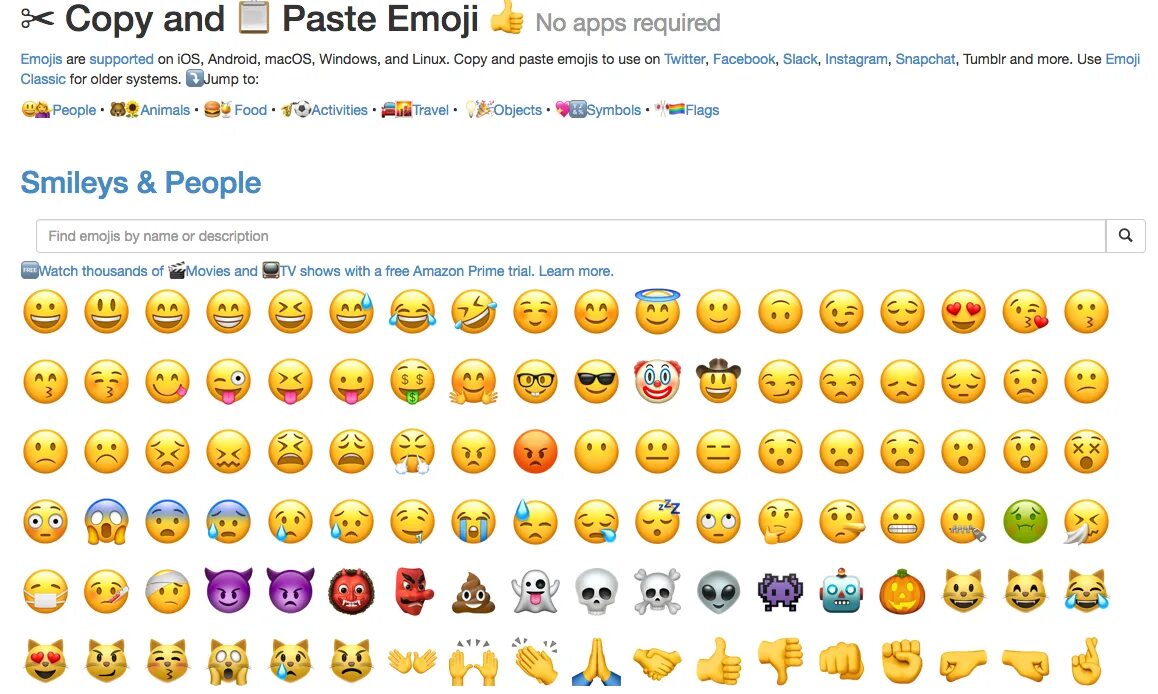This screenshot has height=694, width=1158.
Task: Click the green nauseated face emoji
Action: click(x=1025, y=521)
